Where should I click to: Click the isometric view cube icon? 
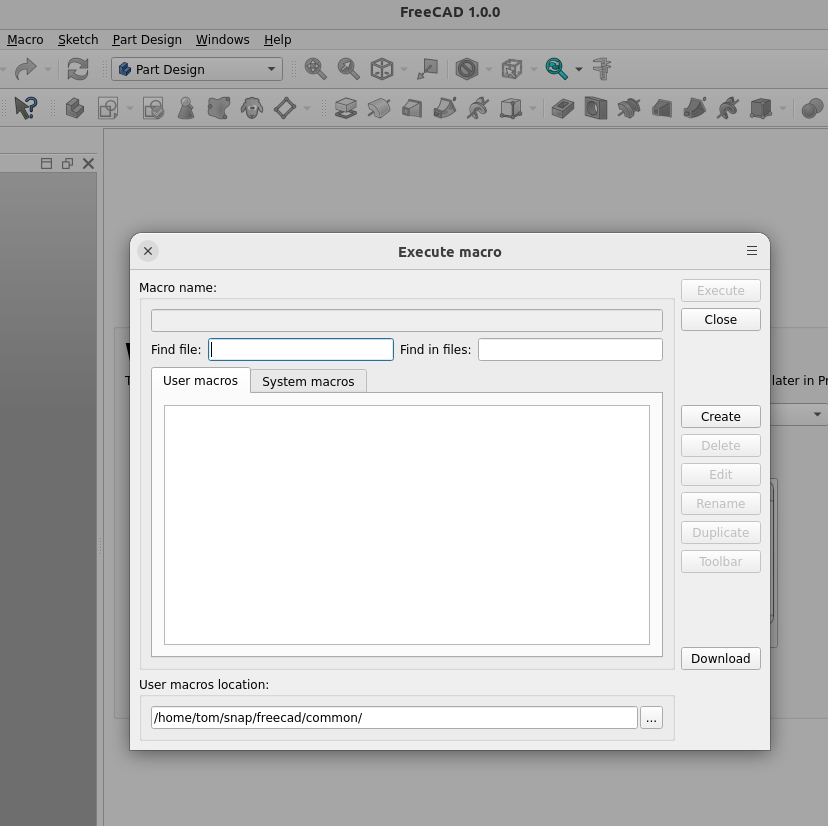381,69
